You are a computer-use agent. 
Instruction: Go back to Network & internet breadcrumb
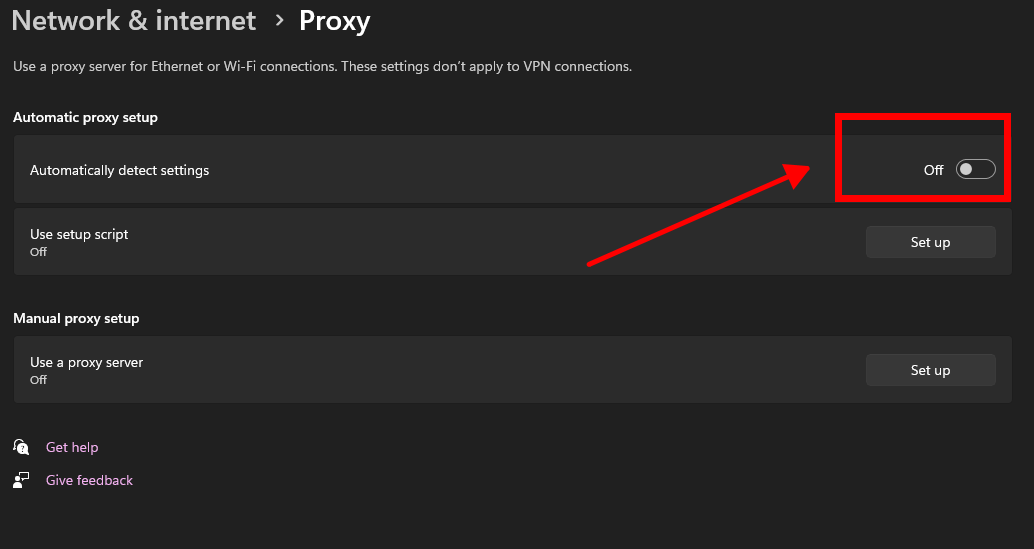point(134,20)
